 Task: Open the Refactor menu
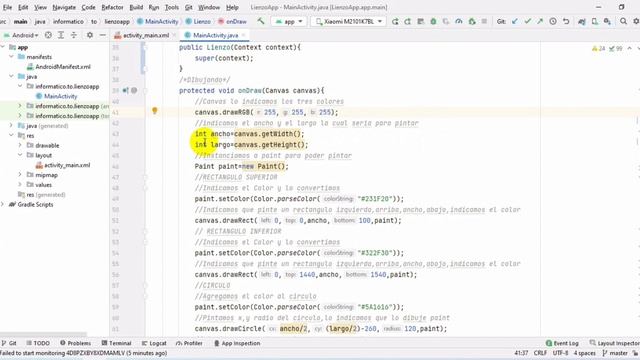click(x=112, y=7)
